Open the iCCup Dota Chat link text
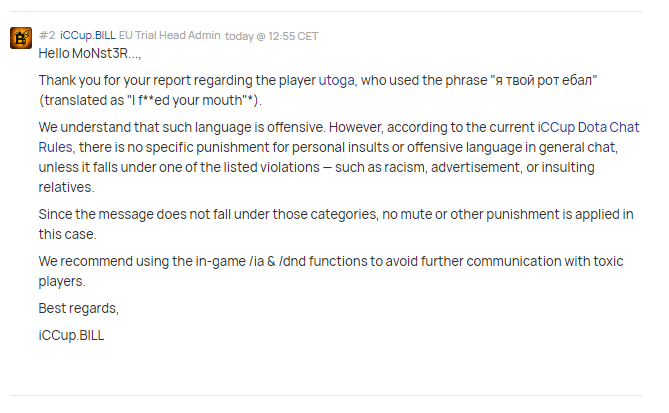This screenshot has height=413, width=669. (x=588, y=127)
